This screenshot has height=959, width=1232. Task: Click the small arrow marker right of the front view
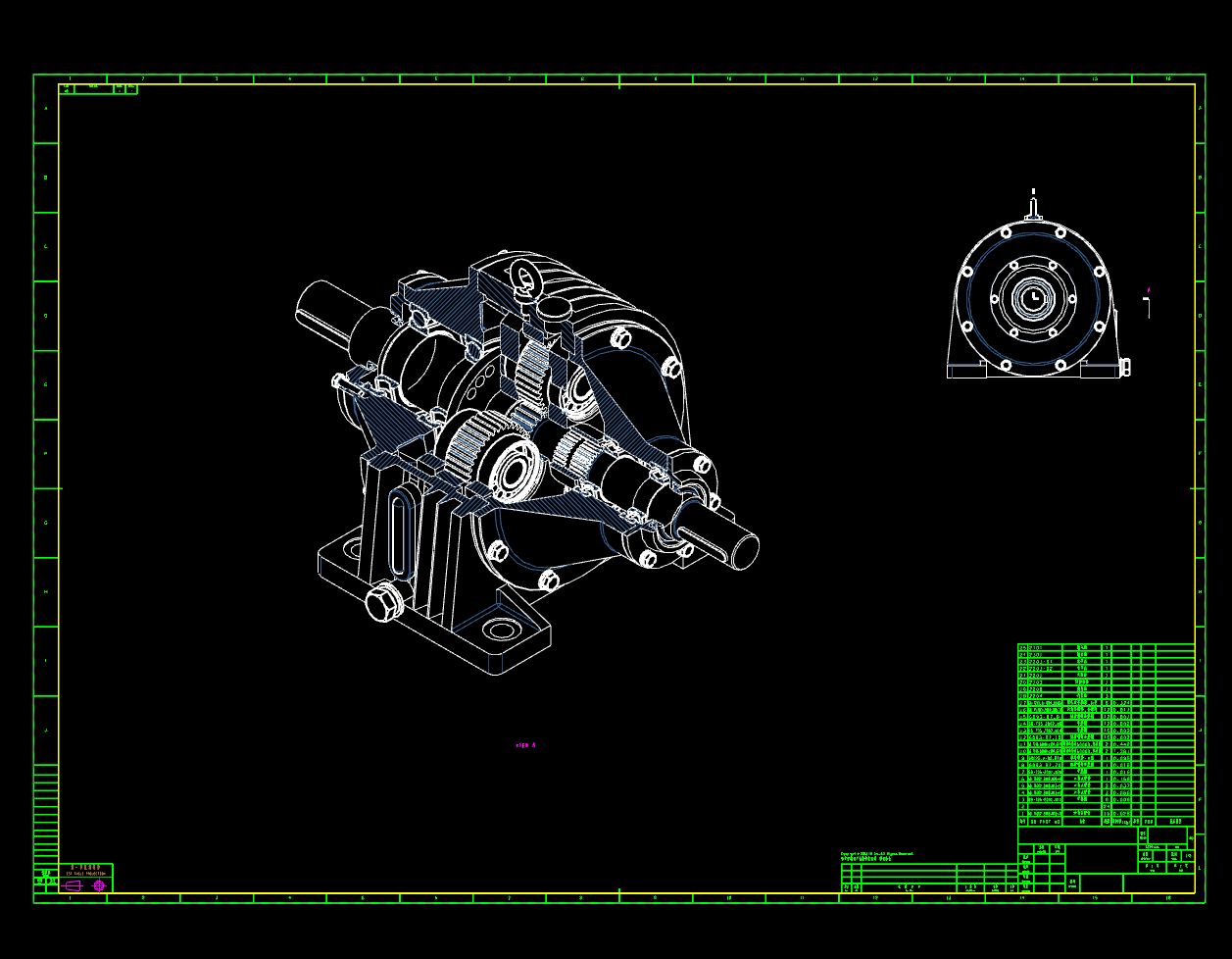point(1147,291)
